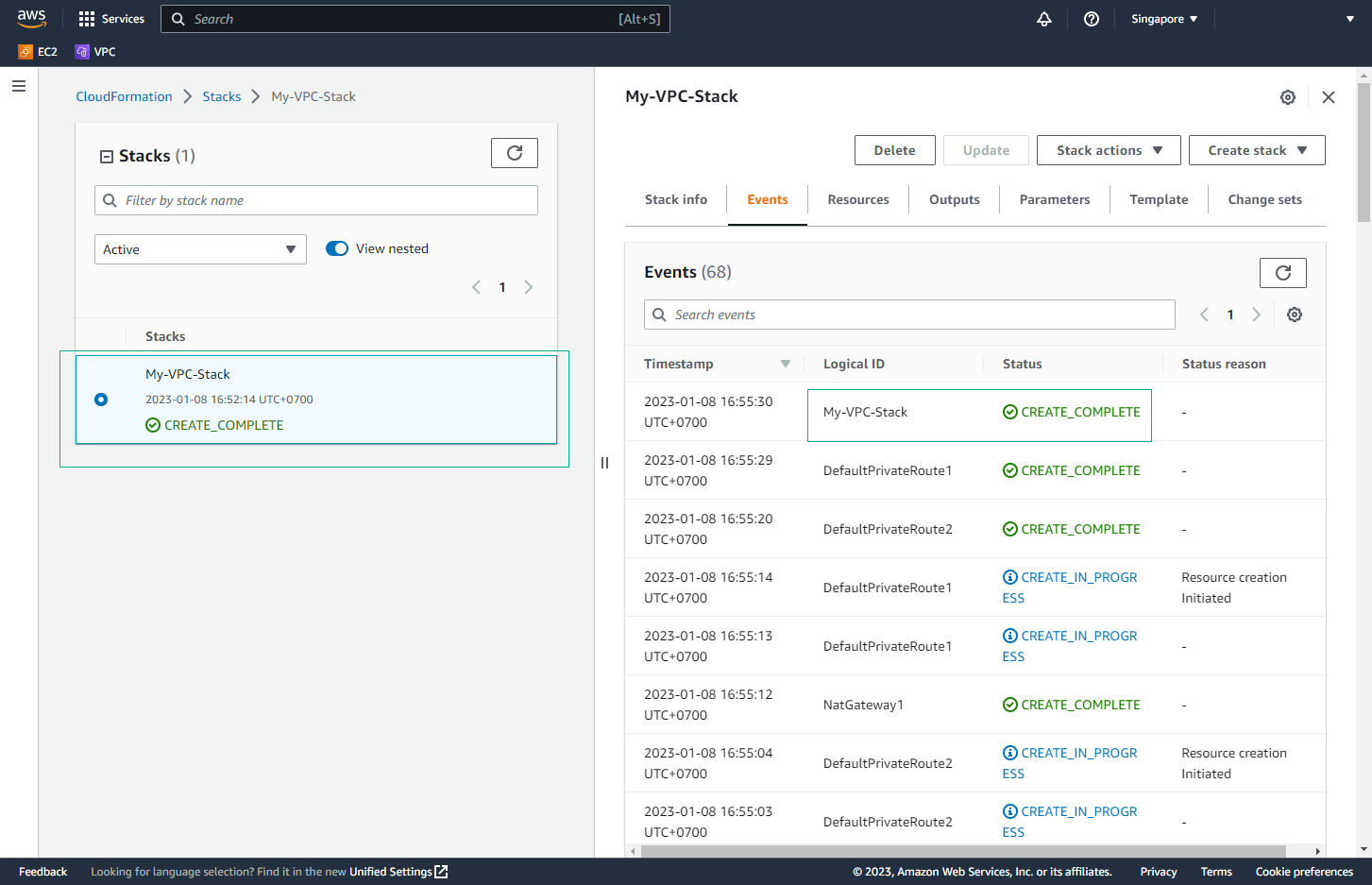1372x885 pixels.
Task: Open CloudFormation breadcrumb link
Action: tap(124, 96)
